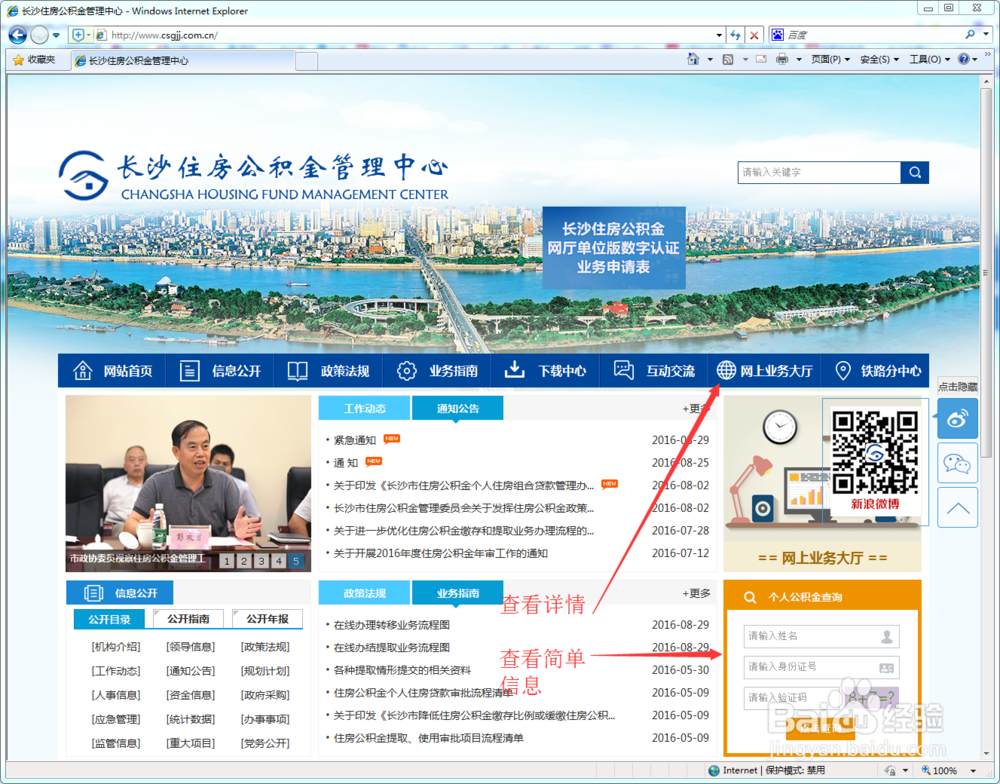Click the read mail icon in the toolbar
The image size is (1000, 784).
(x=761, y=59)
